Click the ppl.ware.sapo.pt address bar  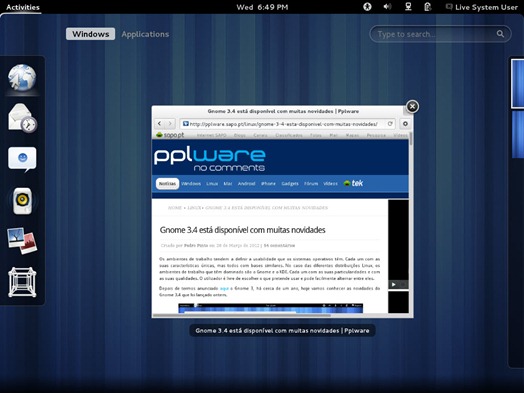click(287, 124)
